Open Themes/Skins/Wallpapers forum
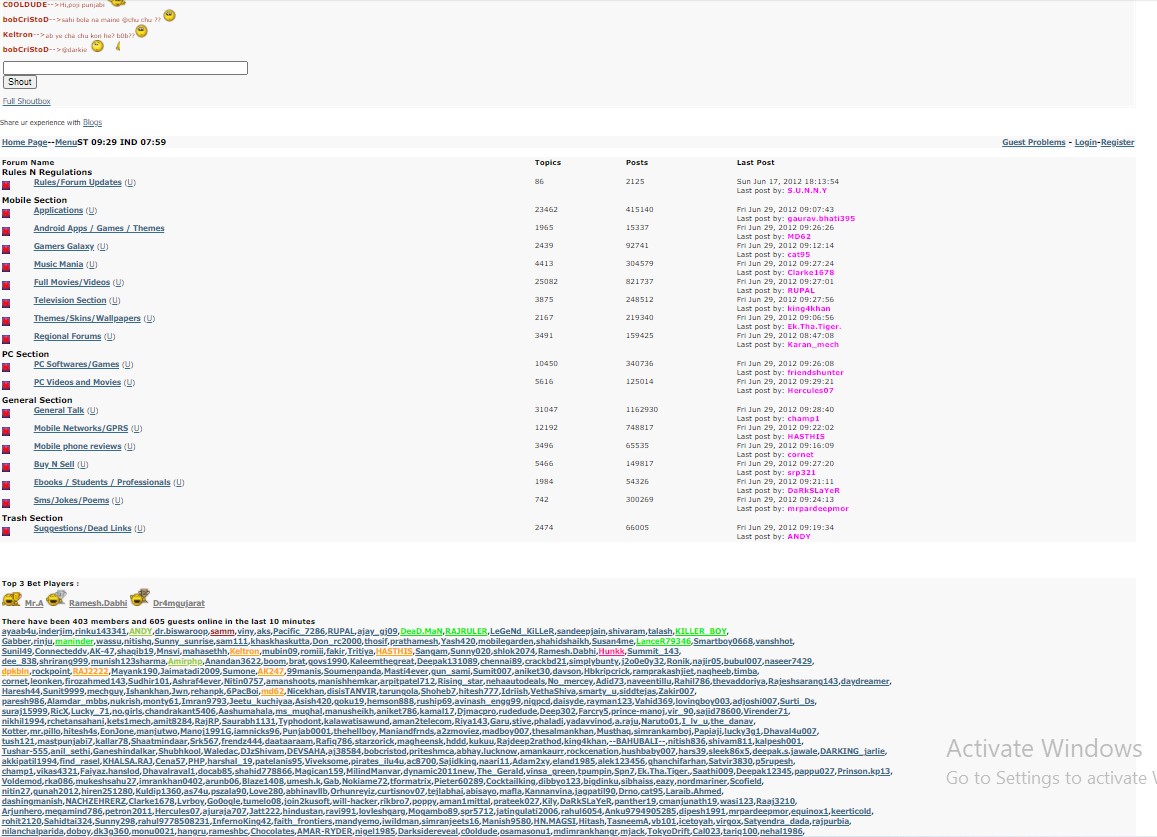The width and height of the screenshot is (1157, 837). pos(87,318)
